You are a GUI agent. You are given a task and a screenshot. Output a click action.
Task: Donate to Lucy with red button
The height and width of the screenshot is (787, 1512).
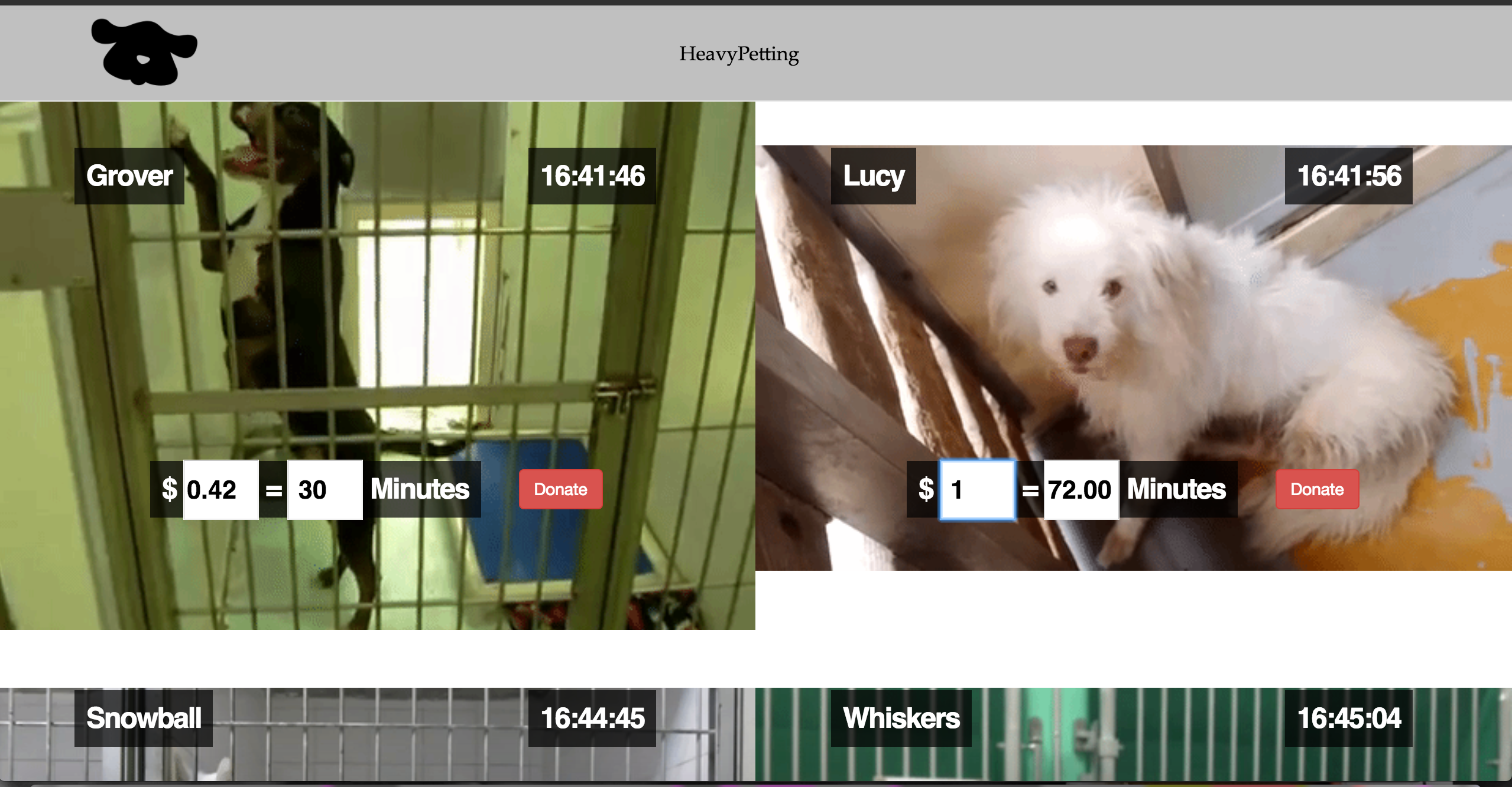coord(1317,489)
